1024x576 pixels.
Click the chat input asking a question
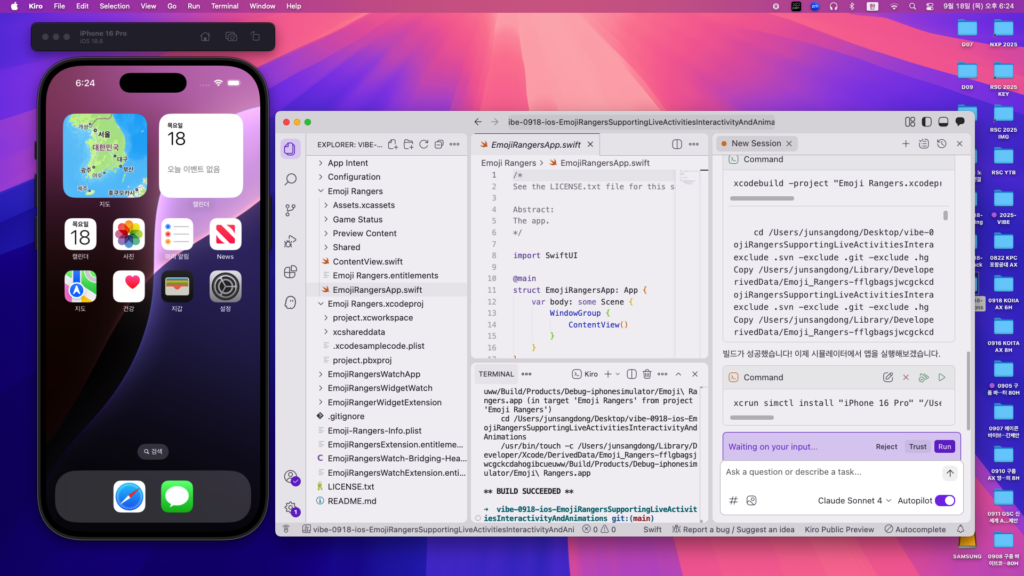click(830, 472)
